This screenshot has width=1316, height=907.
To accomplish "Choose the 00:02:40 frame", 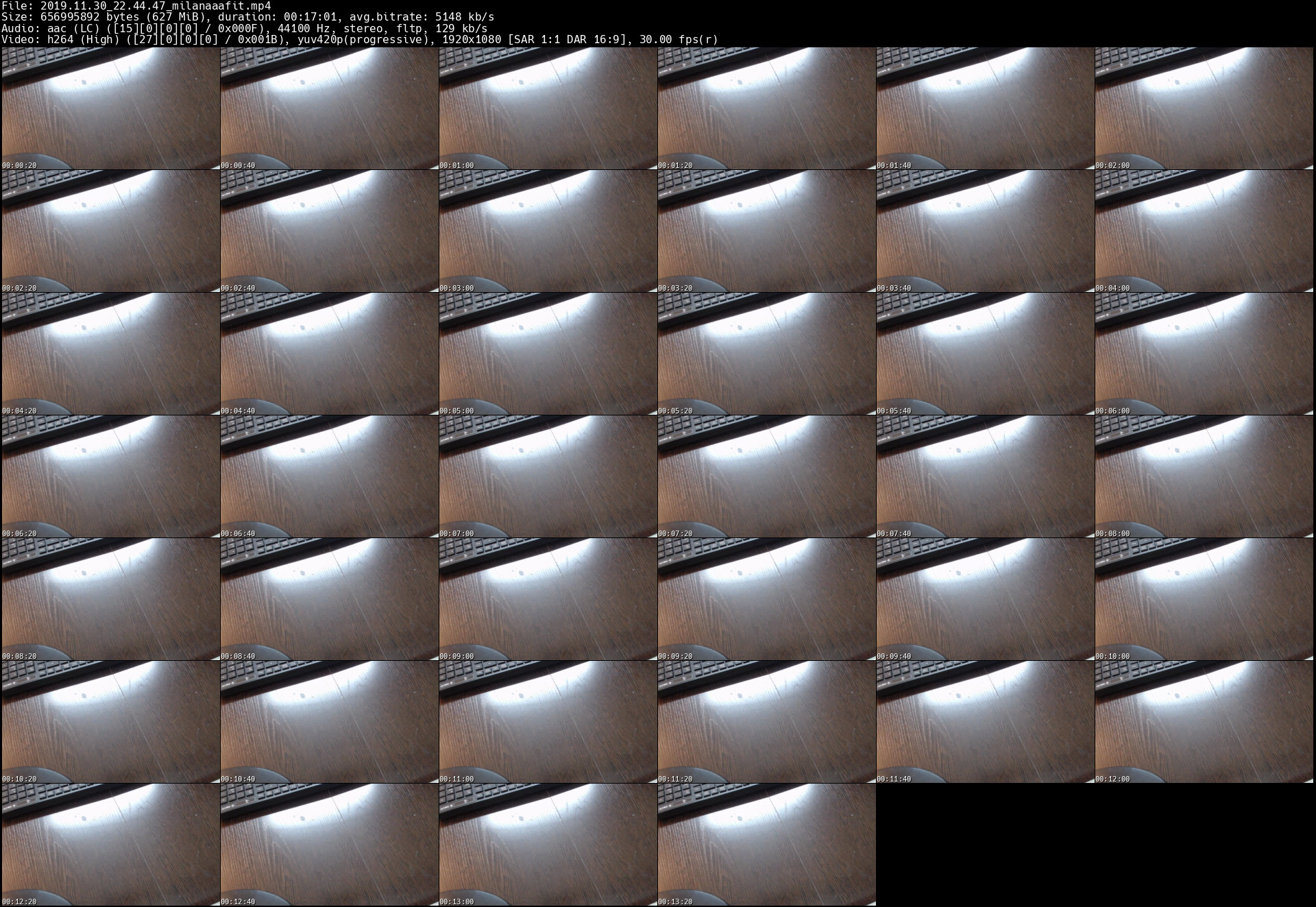I will (x=329, y=231).
